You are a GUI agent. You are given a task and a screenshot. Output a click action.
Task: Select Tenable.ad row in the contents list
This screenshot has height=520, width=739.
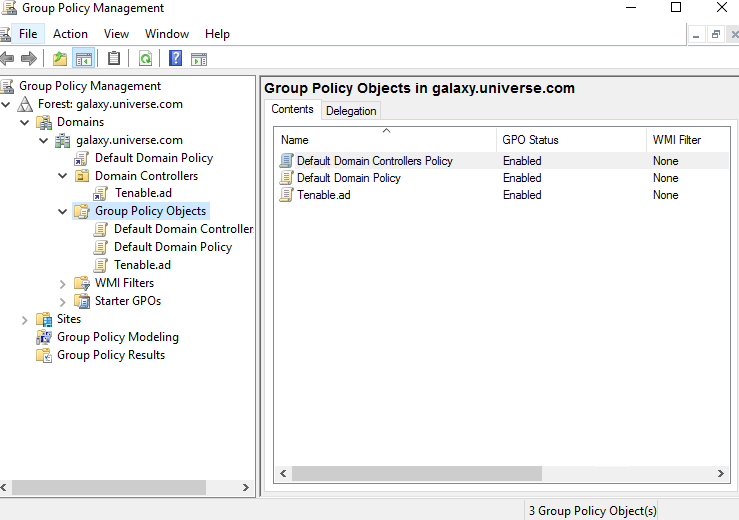click(323, 195)
